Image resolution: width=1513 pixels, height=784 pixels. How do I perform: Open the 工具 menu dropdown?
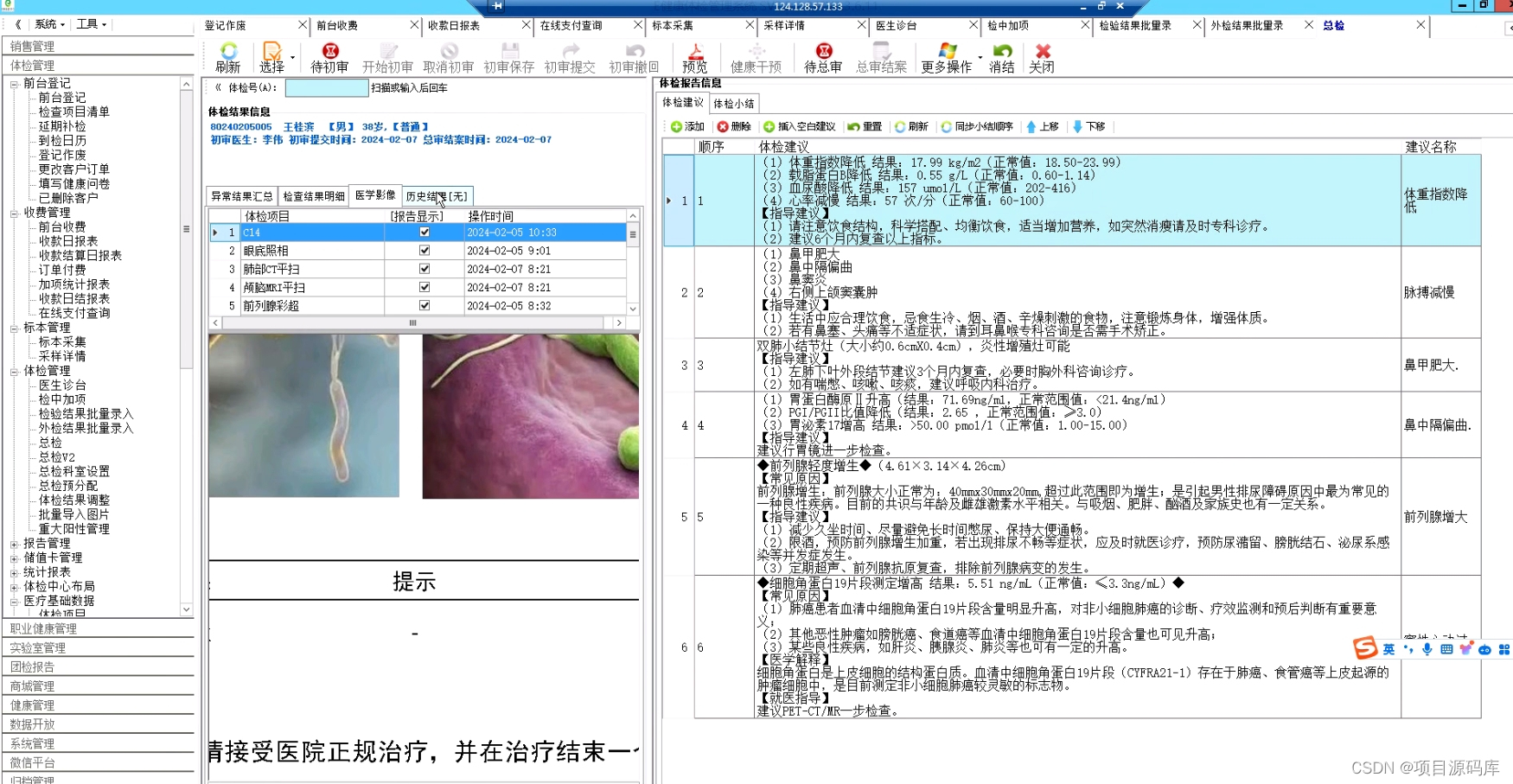(91, 24)
